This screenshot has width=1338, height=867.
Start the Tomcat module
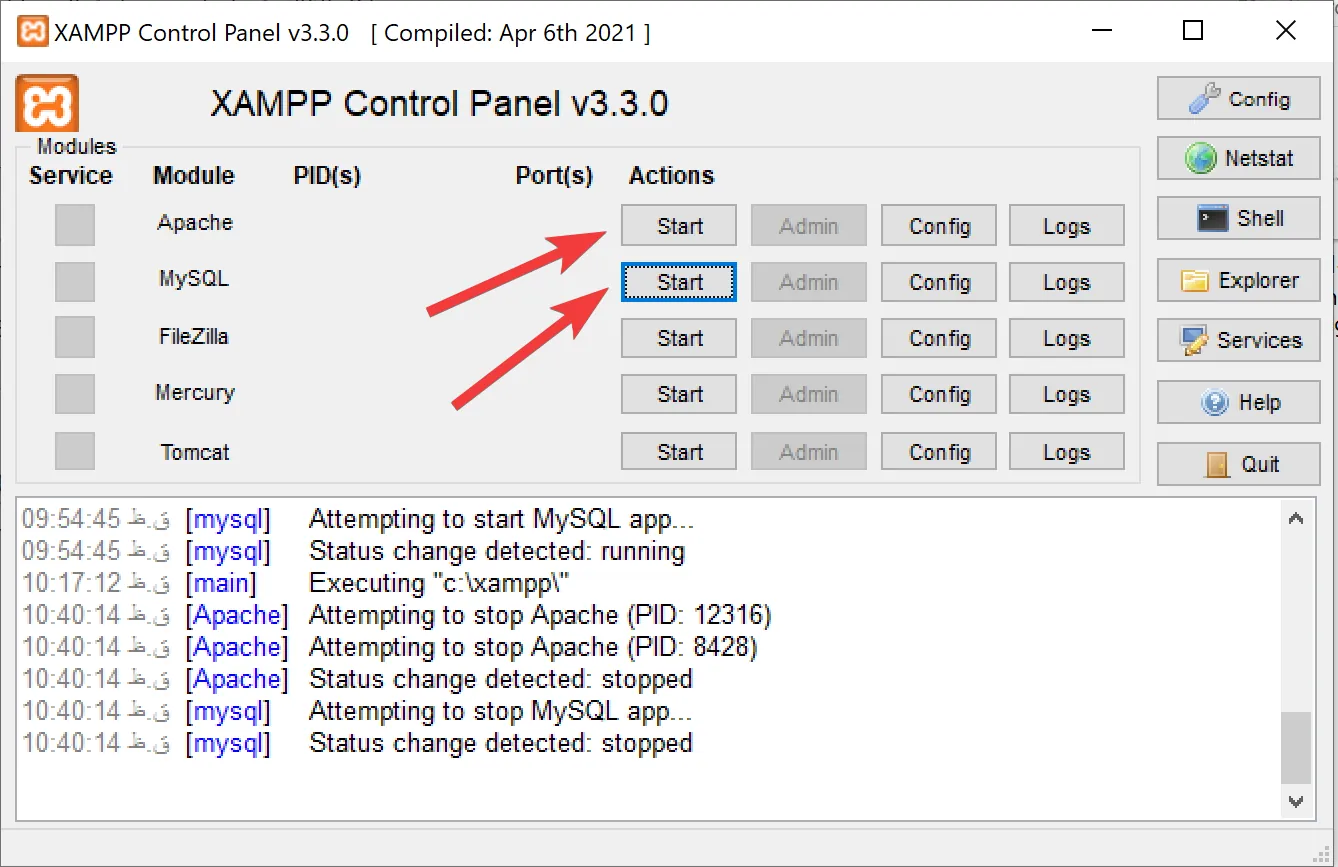(679, 452)
